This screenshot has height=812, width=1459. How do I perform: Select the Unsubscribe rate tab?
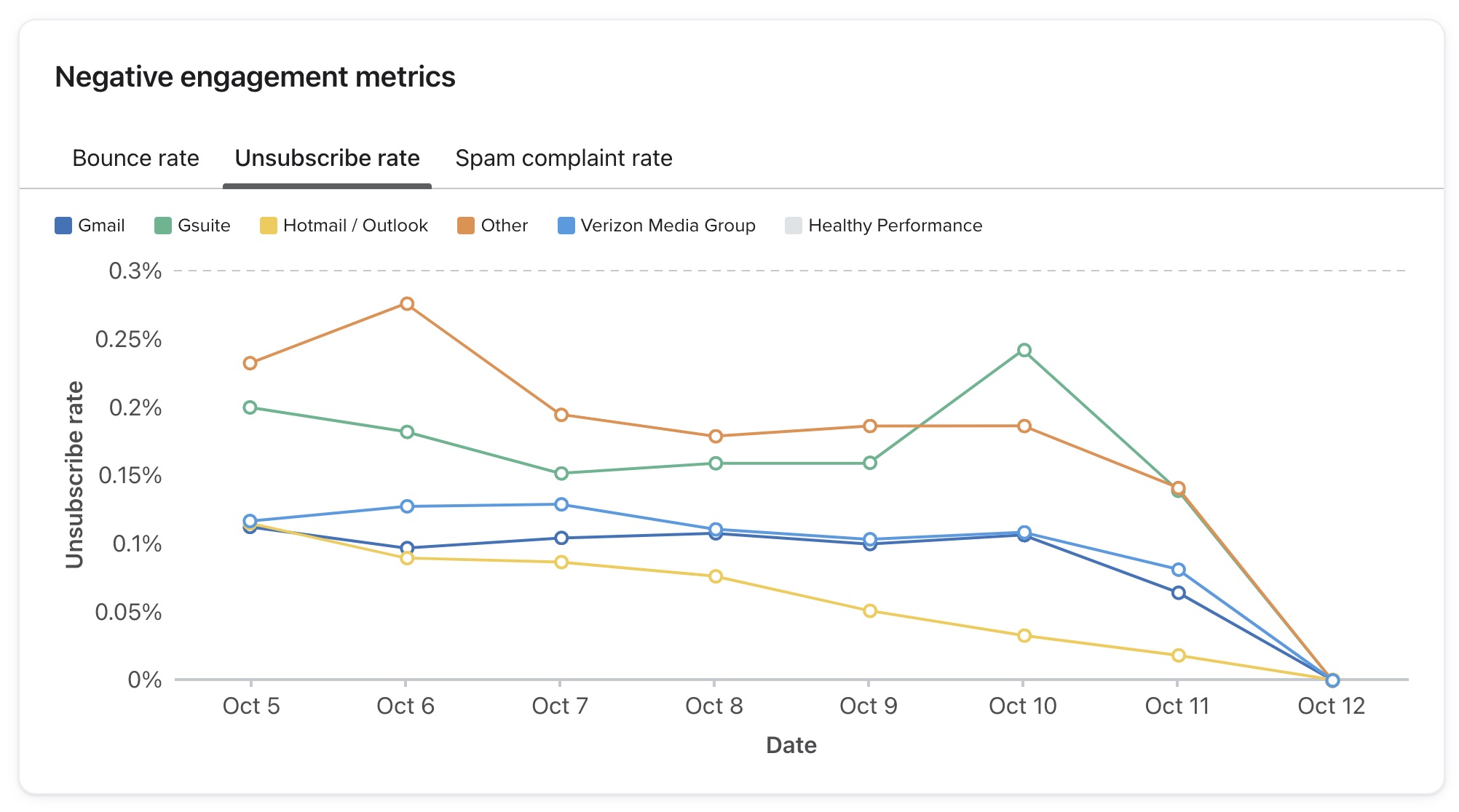click(x=326, y=158)
